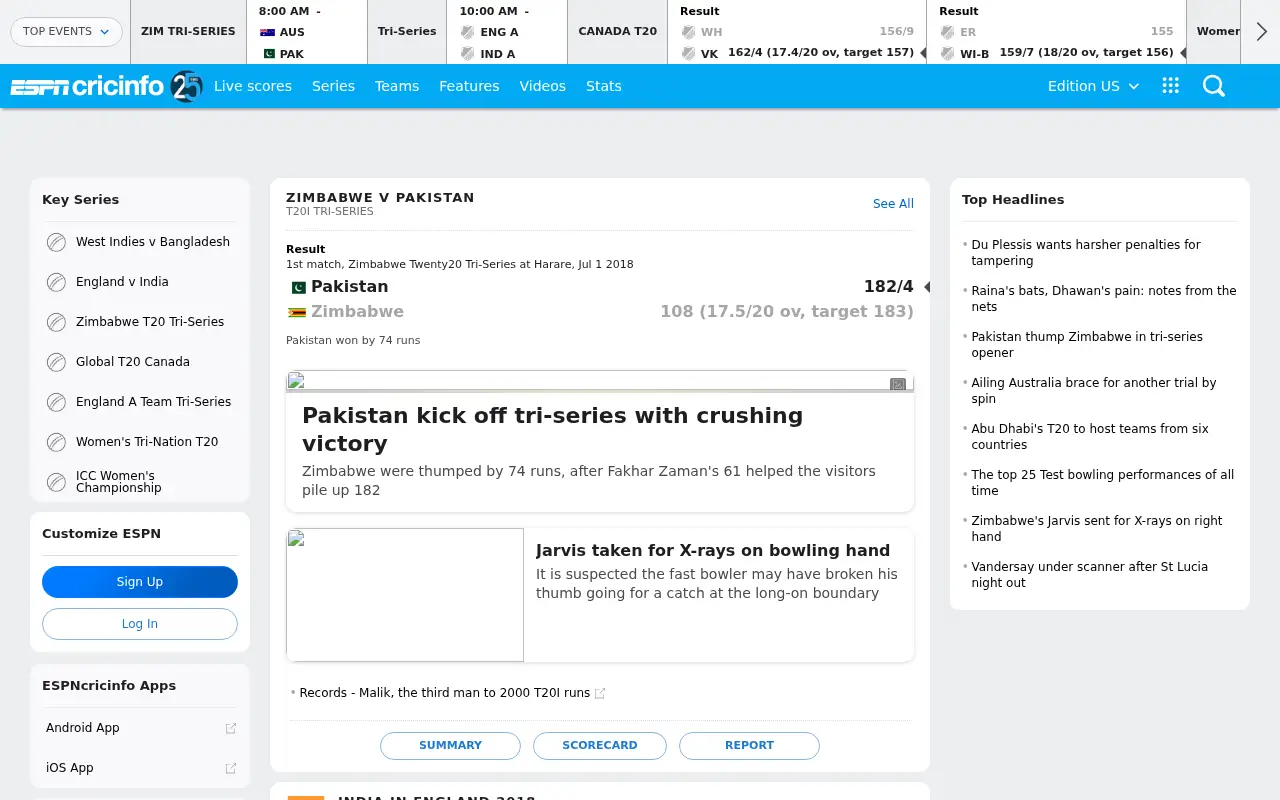
Task: Click the Sign Up button
Action: point(140,582)
